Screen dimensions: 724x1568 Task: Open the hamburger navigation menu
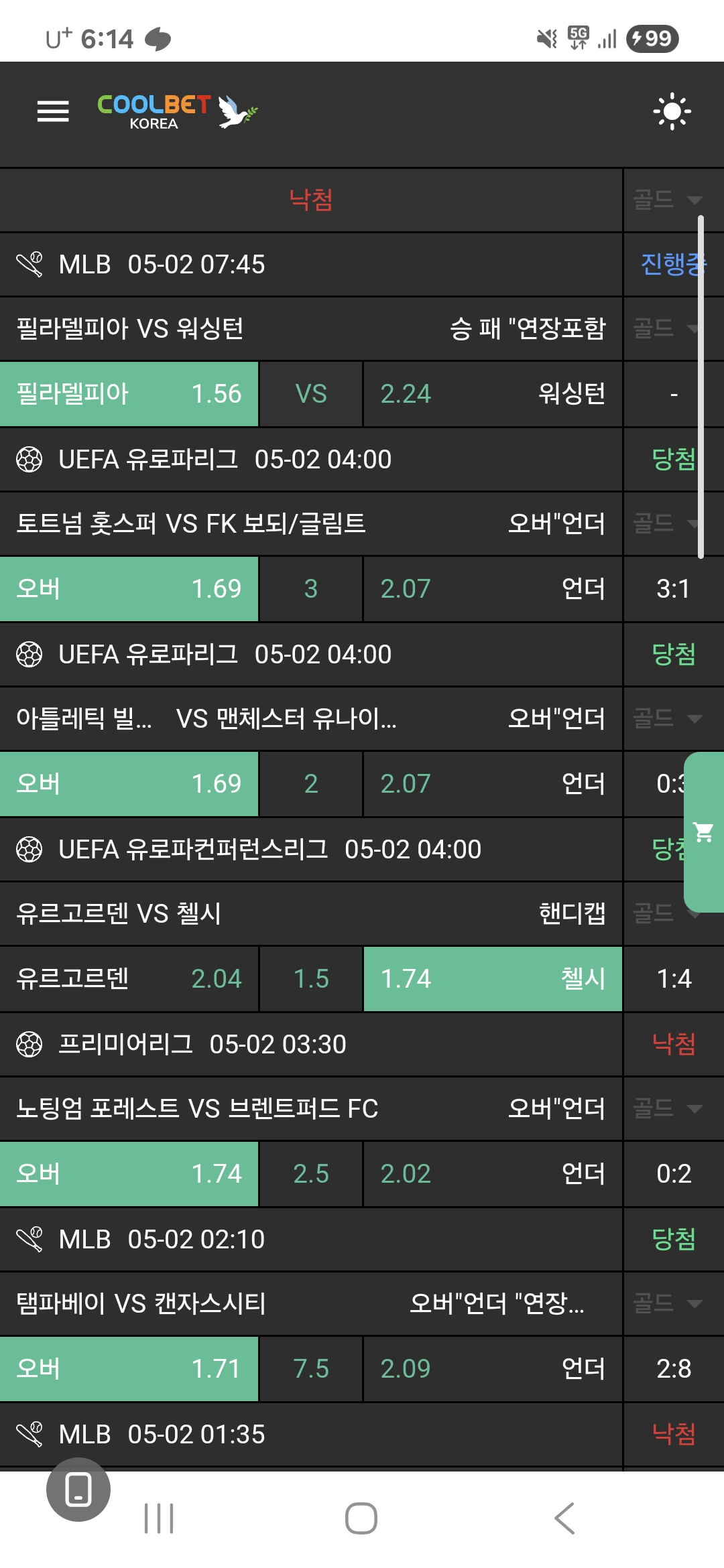(x=53, y=111)
